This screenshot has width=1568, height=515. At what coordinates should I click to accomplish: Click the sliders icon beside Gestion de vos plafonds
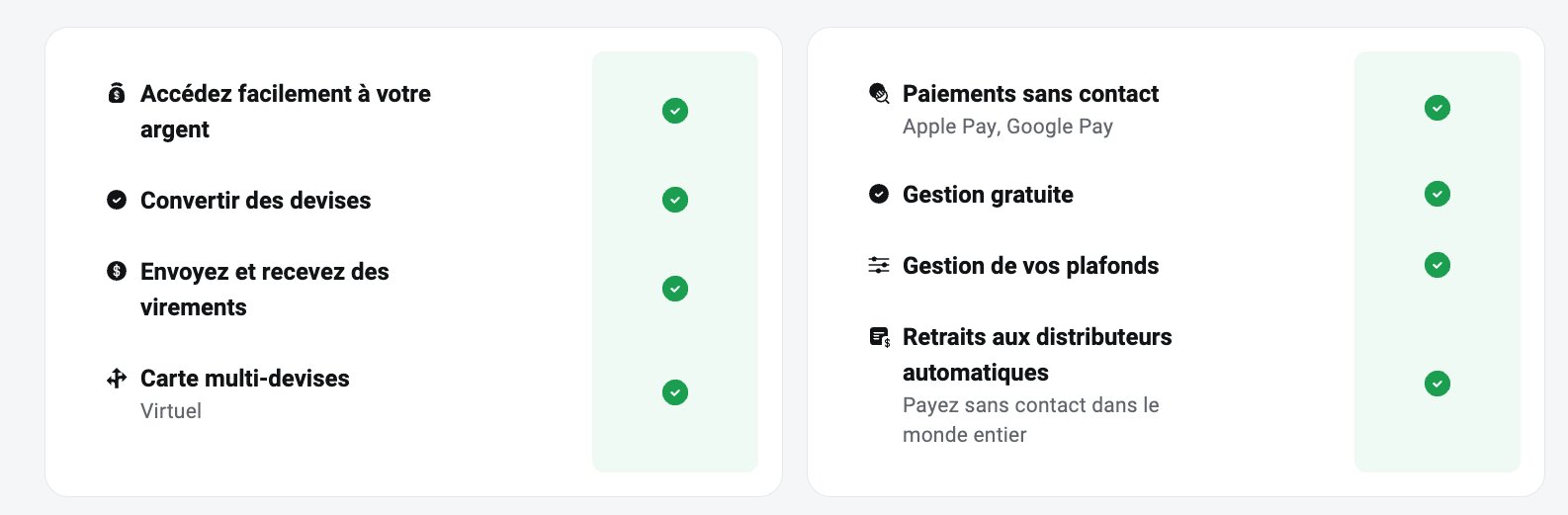click(x=879, y=265)
